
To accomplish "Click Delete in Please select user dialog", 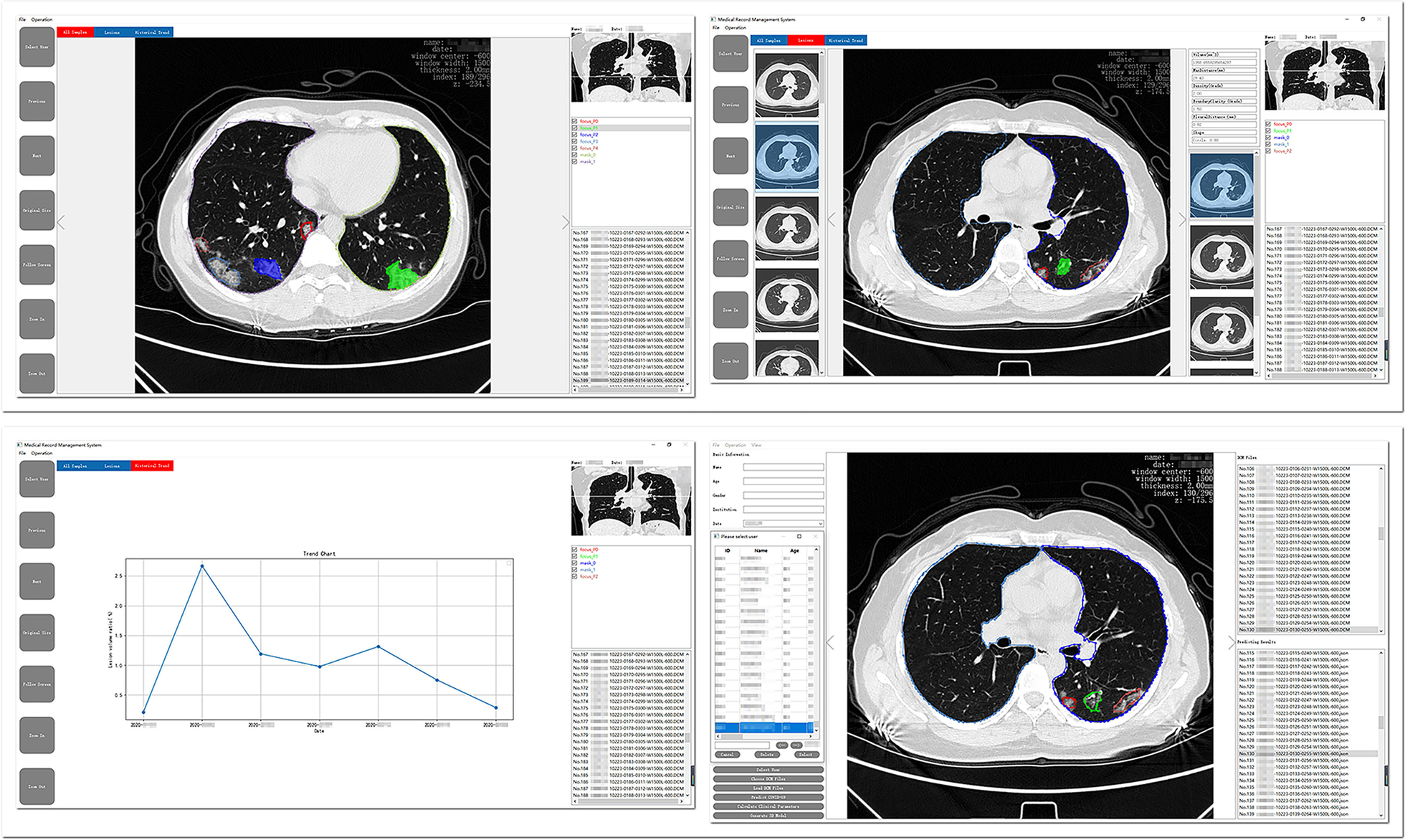I will [767, 755].
